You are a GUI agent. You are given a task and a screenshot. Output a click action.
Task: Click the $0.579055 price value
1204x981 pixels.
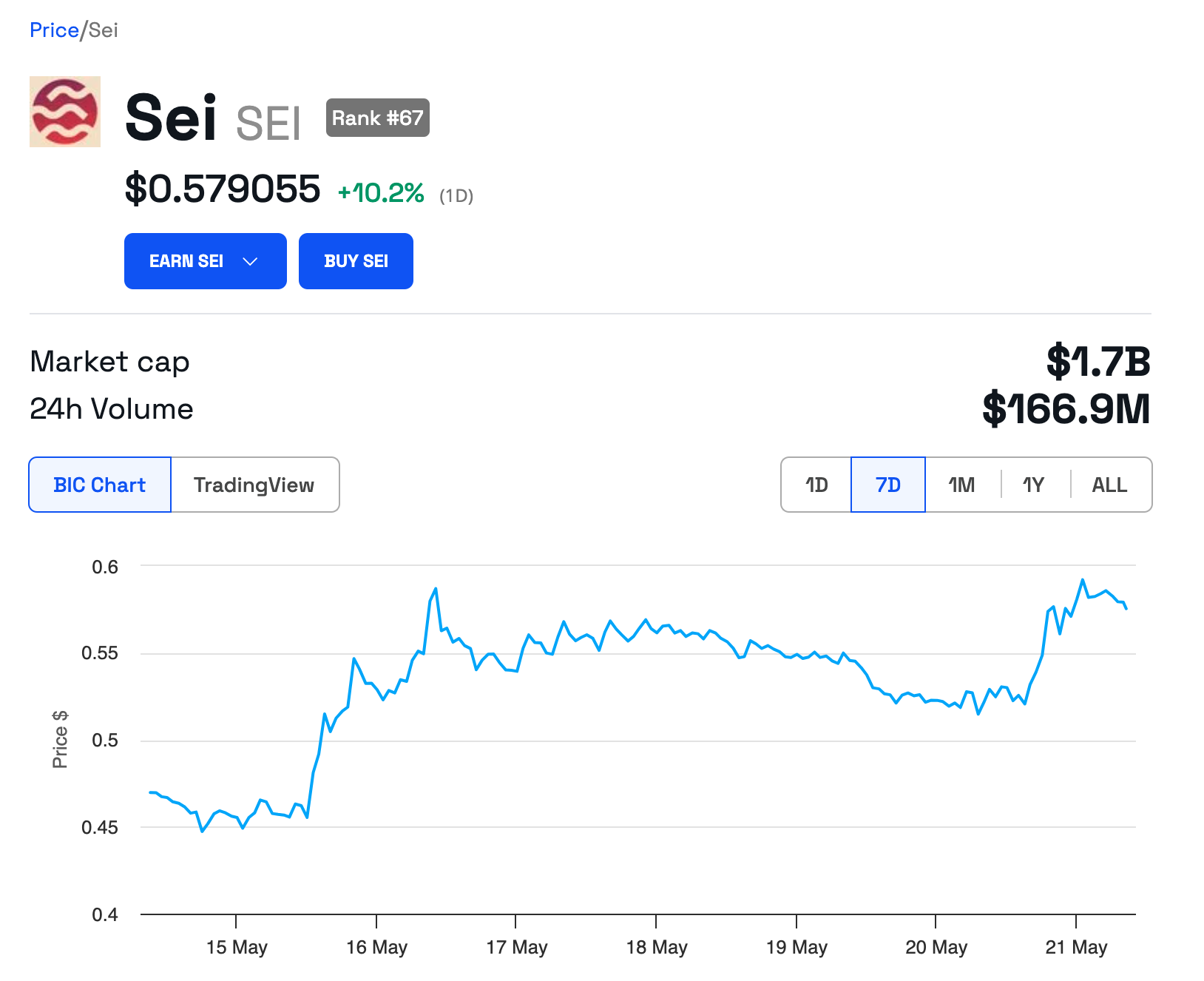click(223, 189)
